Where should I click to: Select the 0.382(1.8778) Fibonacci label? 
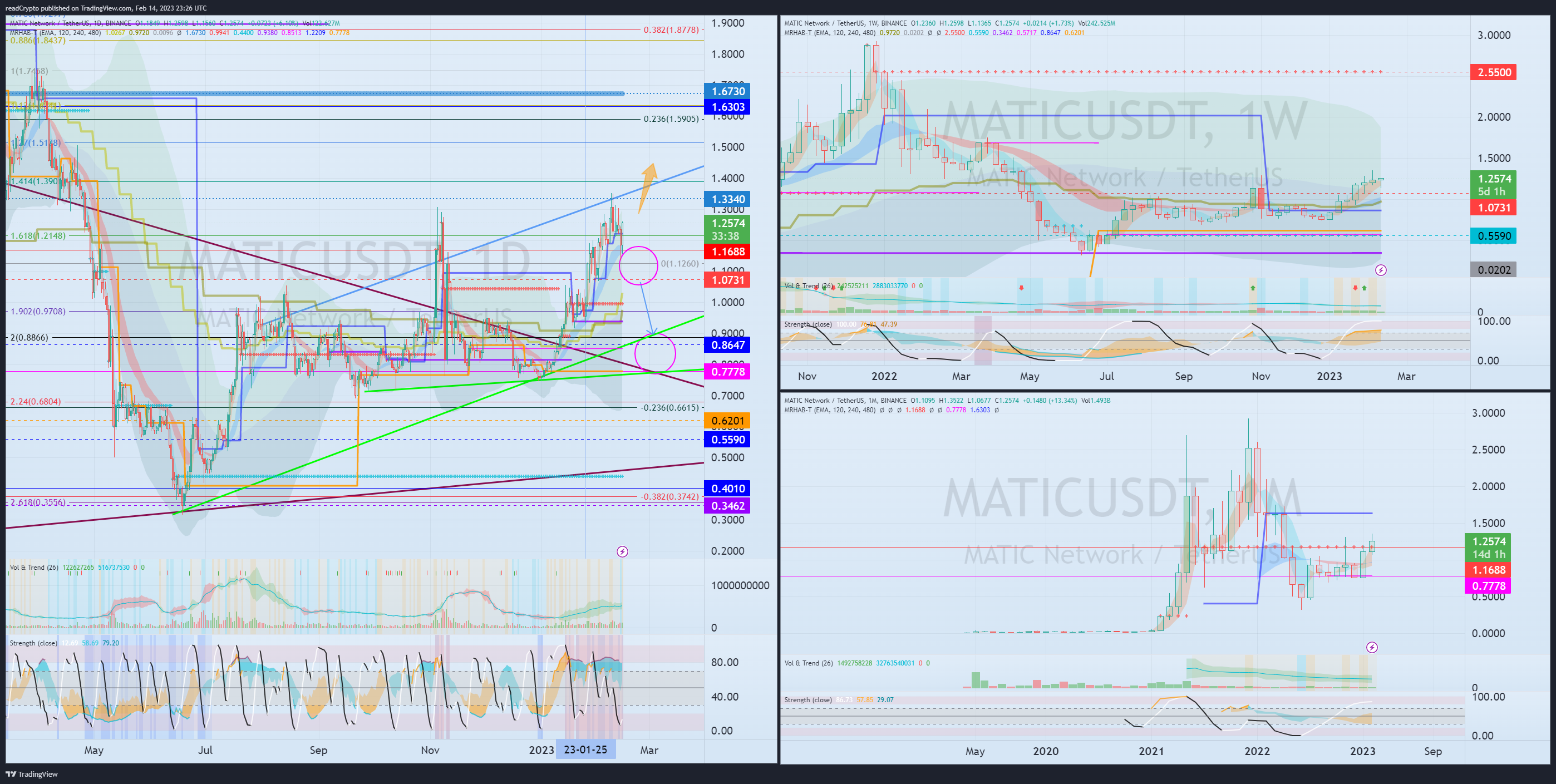coord(671,29)
